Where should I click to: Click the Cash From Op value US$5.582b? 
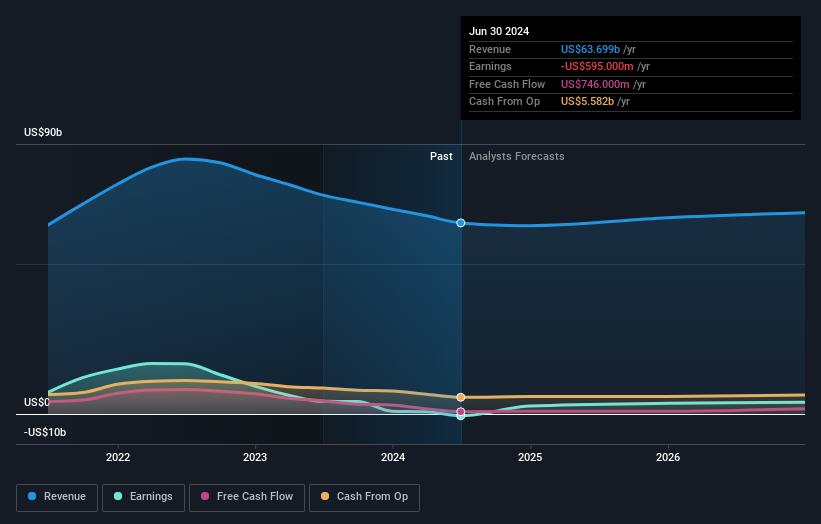[x=587, y=102]
